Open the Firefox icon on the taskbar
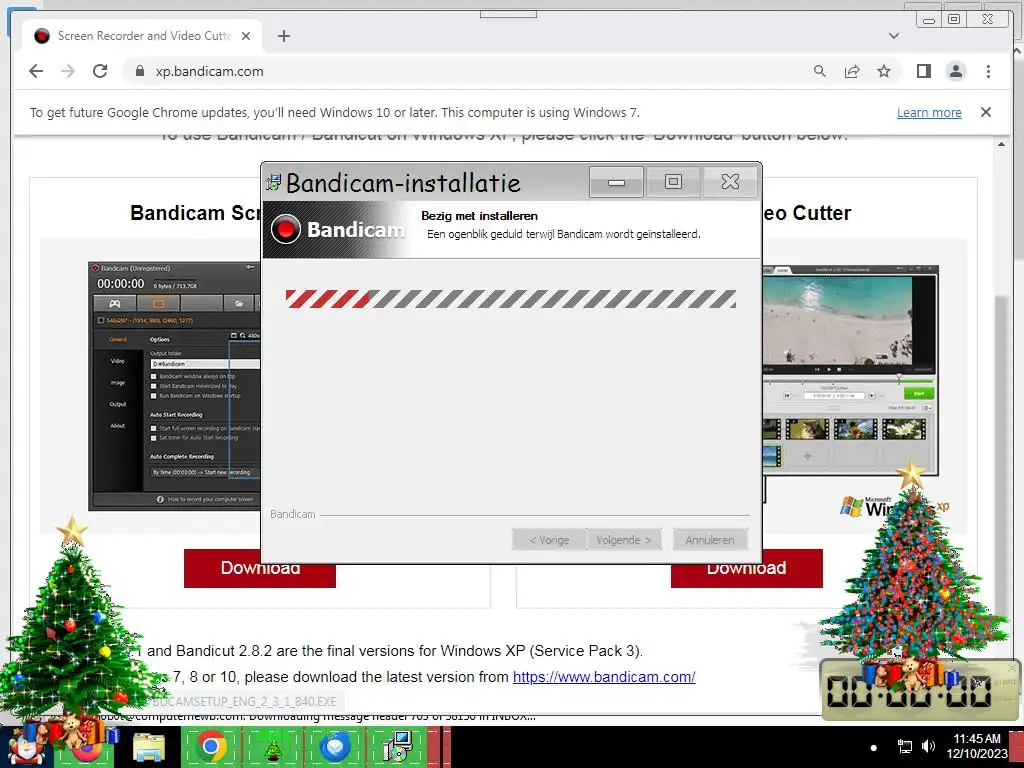 point(87,747)
